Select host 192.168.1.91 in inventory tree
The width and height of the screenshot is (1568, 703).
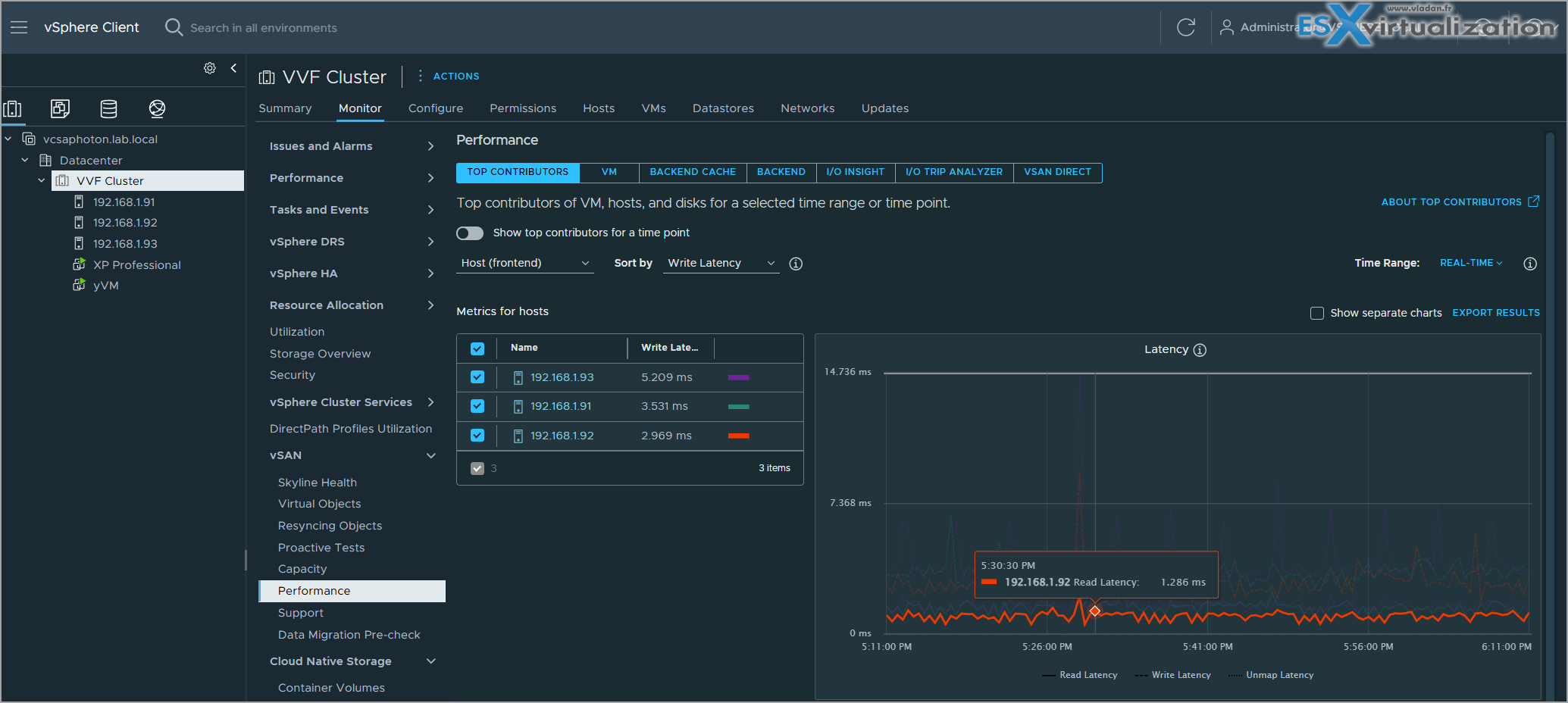click(x=124, y=202)
